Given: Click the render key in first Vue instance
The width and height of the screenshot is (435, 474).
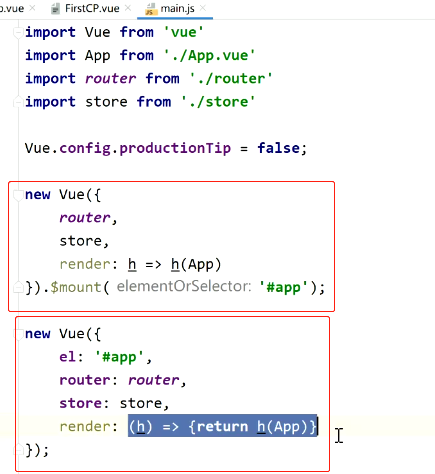Looking at the screenshot, I should coord(84,264).
